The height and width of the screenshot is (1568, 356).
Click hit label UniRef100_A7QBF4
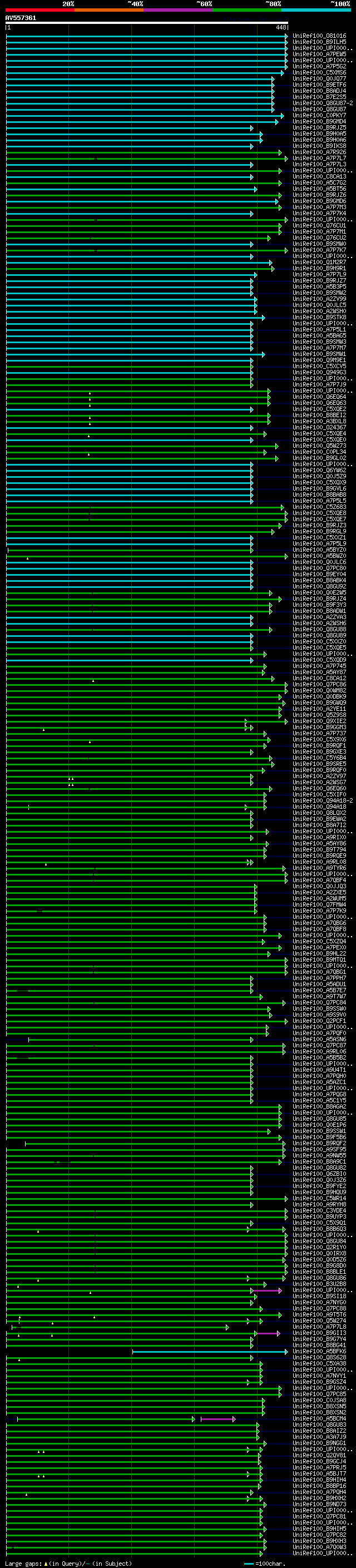click(x=319, y=880)
